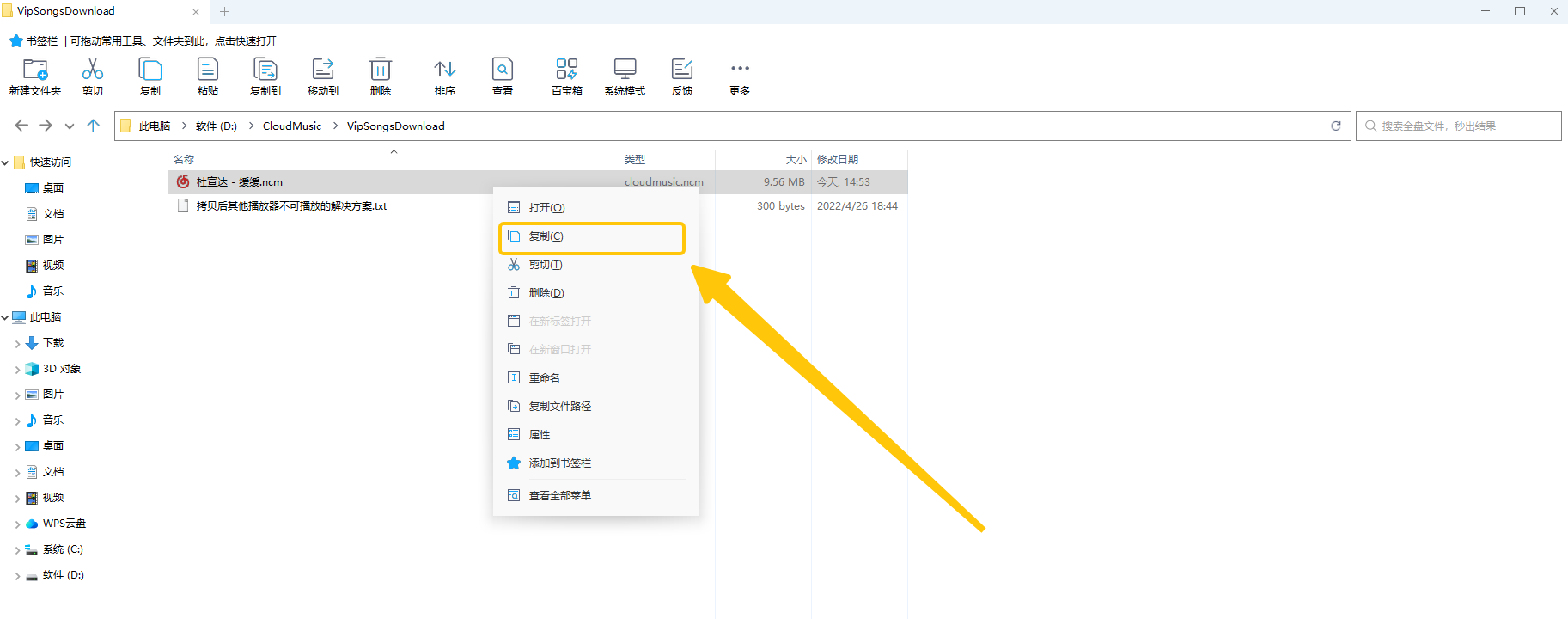
Task: Expand the 下载 tree node
Action: (18, 344)
